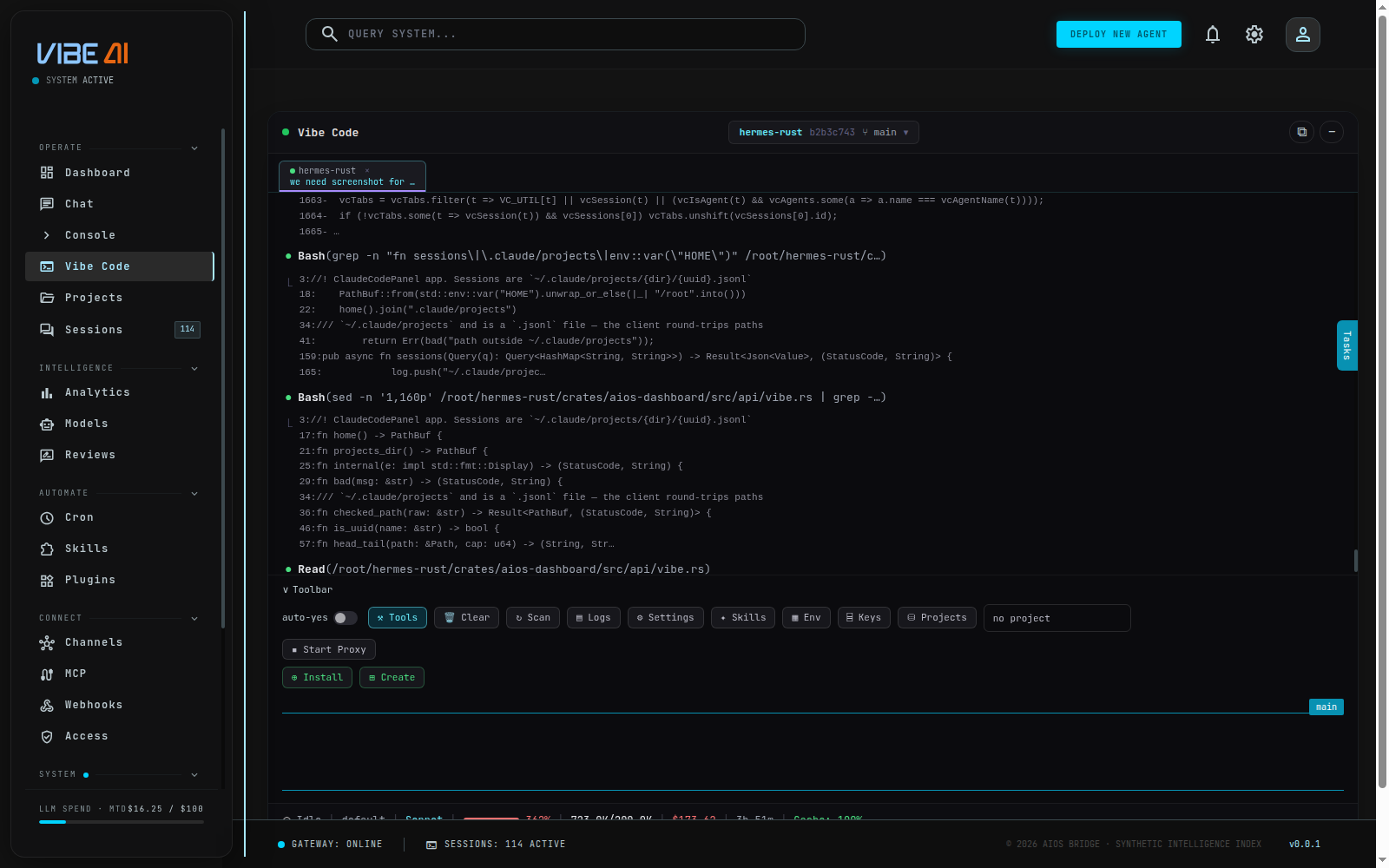Screen dimensions: 1389x868
Task: Click the Skills puzzle icon
Action: 47,549
